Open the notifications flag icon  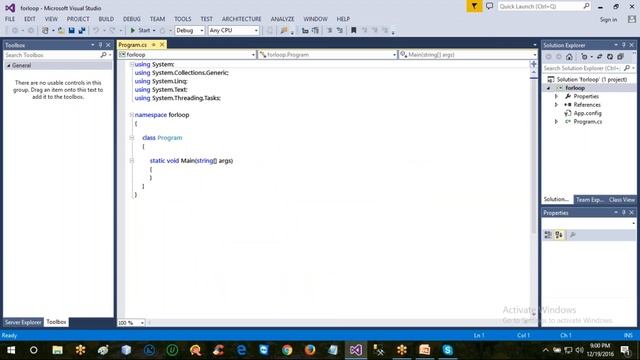click(474, 6)
